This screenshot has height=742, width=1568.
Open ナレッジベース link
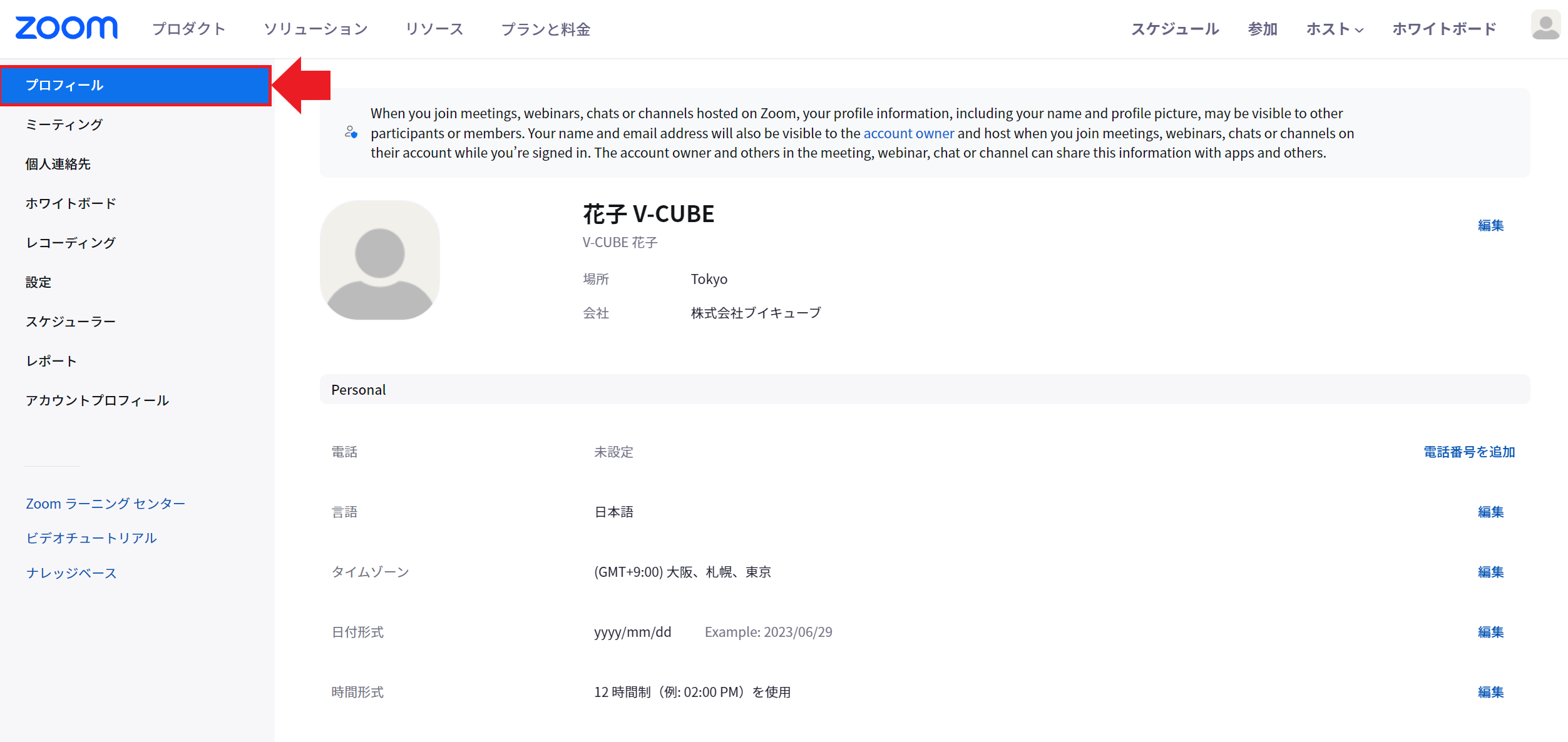[x=71, y=573]
